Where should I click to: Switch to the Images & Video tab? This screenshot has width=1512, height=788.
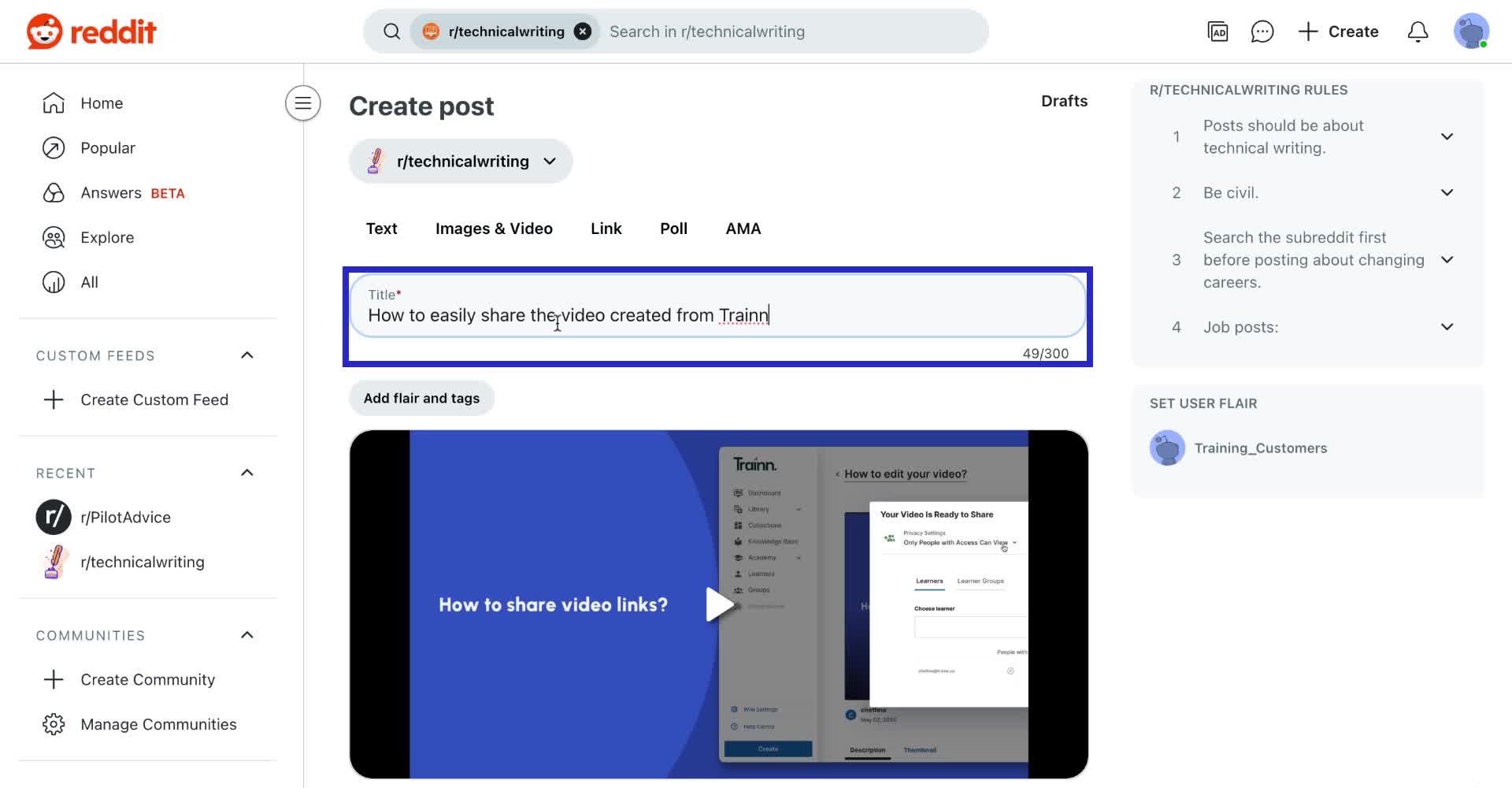point(494,229)
